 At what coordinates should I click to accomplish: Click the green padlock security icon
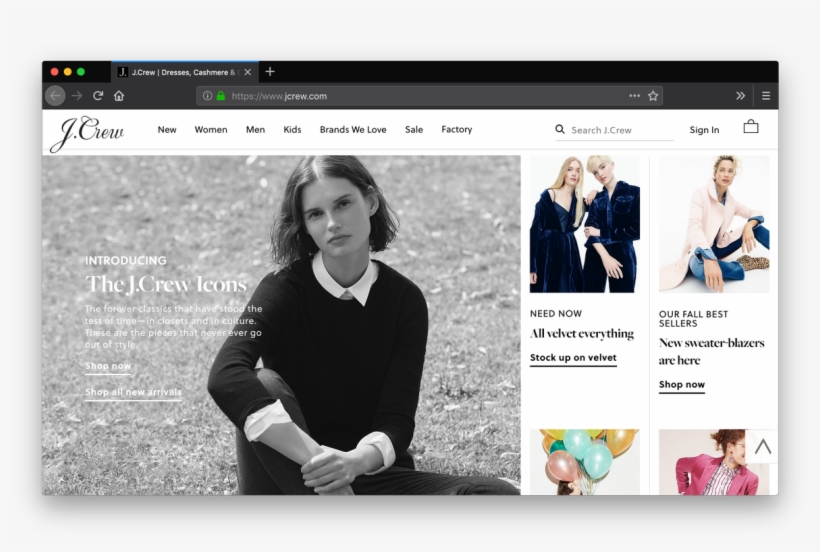coord(221,96)
